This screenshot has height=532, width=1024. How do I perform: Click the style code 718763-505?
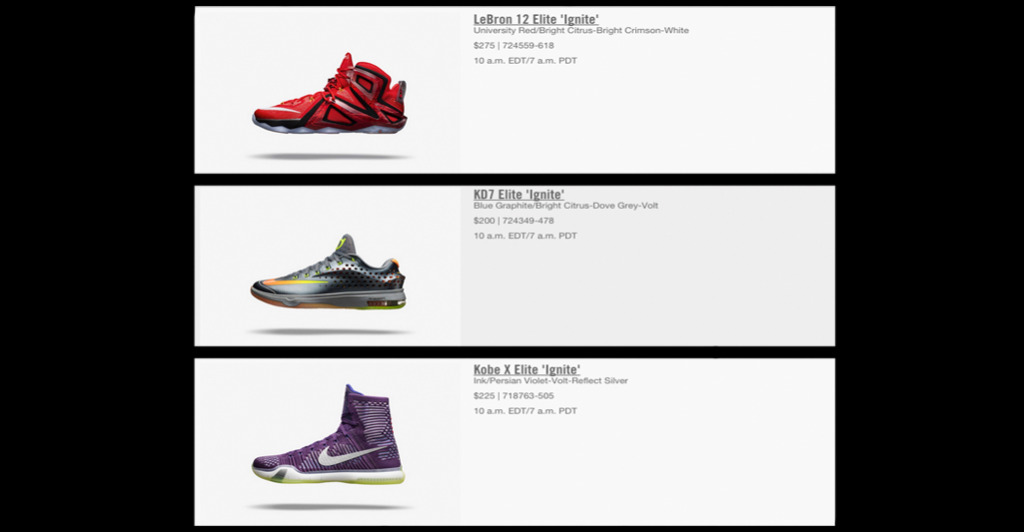click(528, 396)
